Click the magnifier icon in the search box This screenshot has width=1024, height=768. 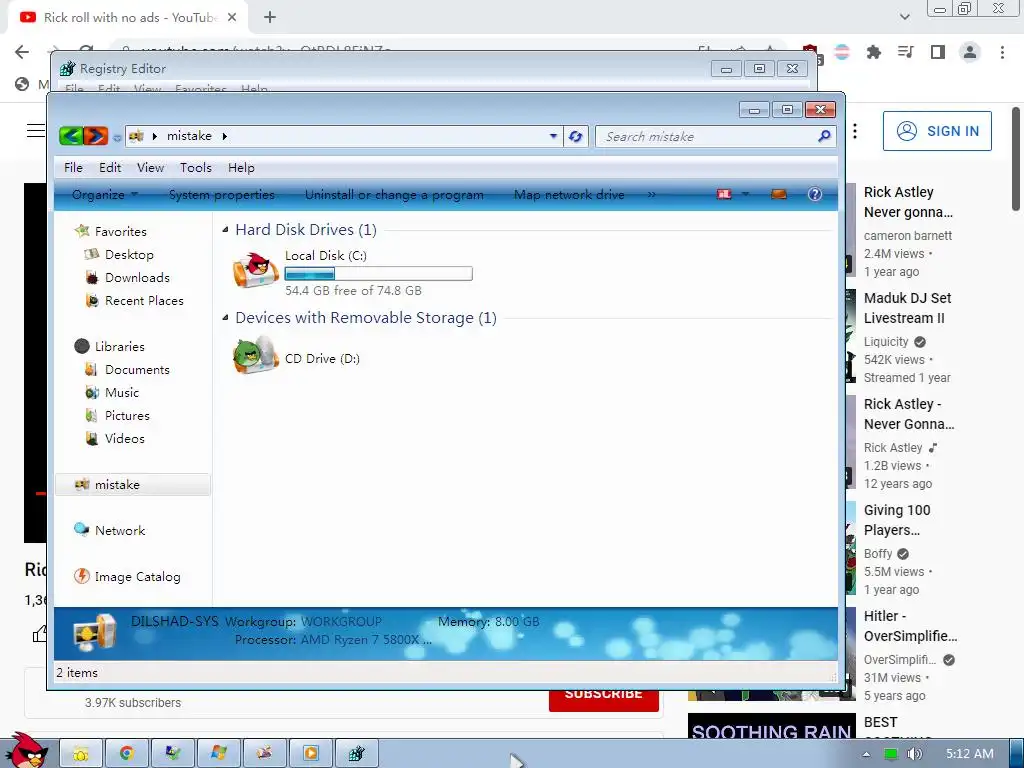[824, 136]
